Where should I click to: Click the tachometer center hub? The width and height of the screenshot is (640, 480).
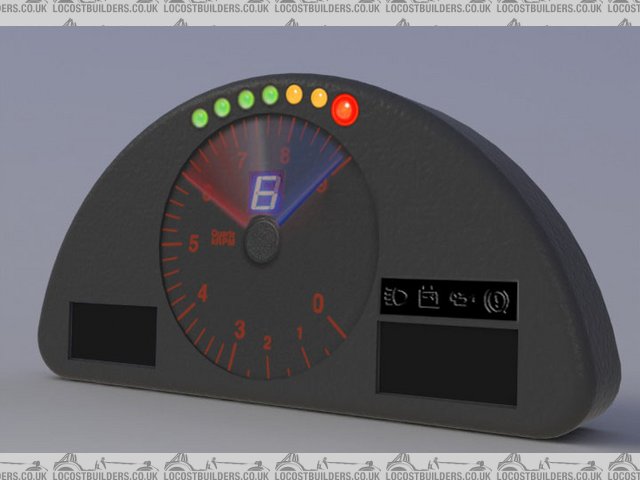(x=262, y=240)
